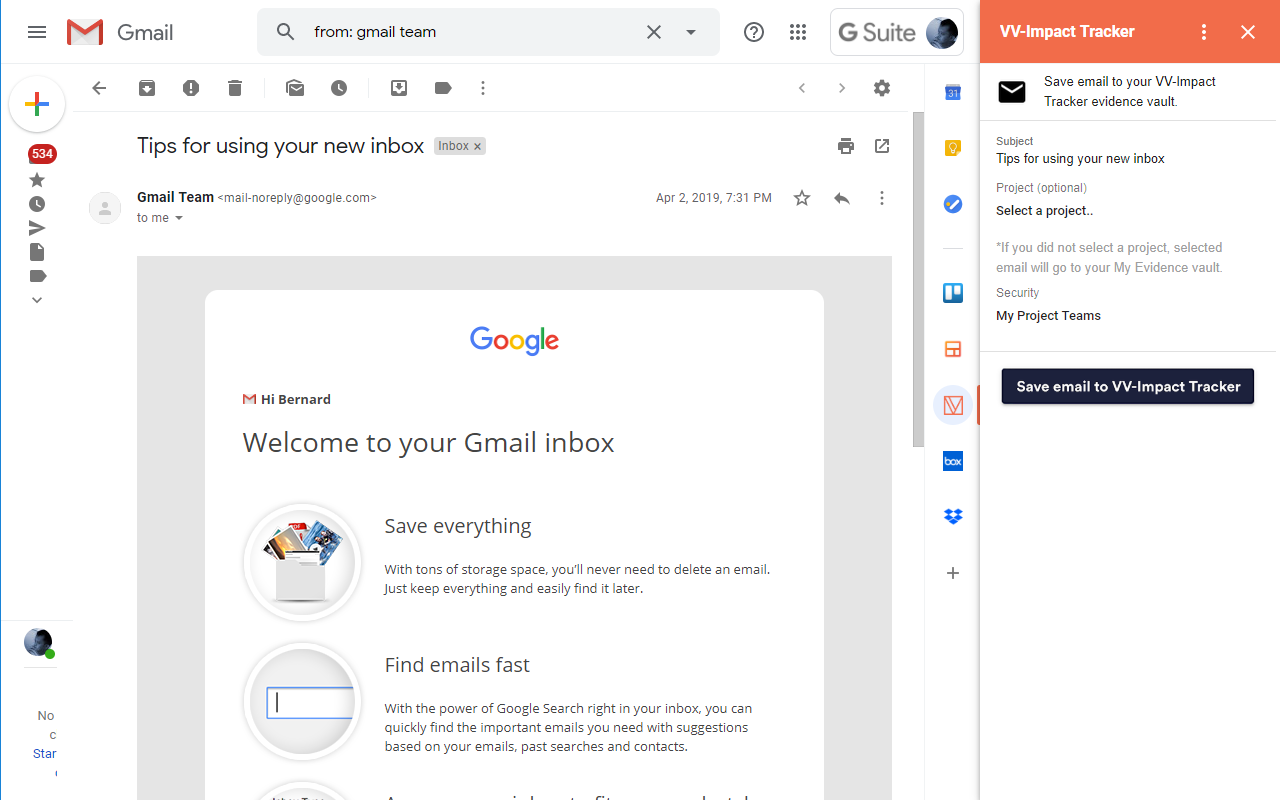The image size is (1280, 800).
Task: Open Sent mail in the sidebar
Action: pos(37,228)
